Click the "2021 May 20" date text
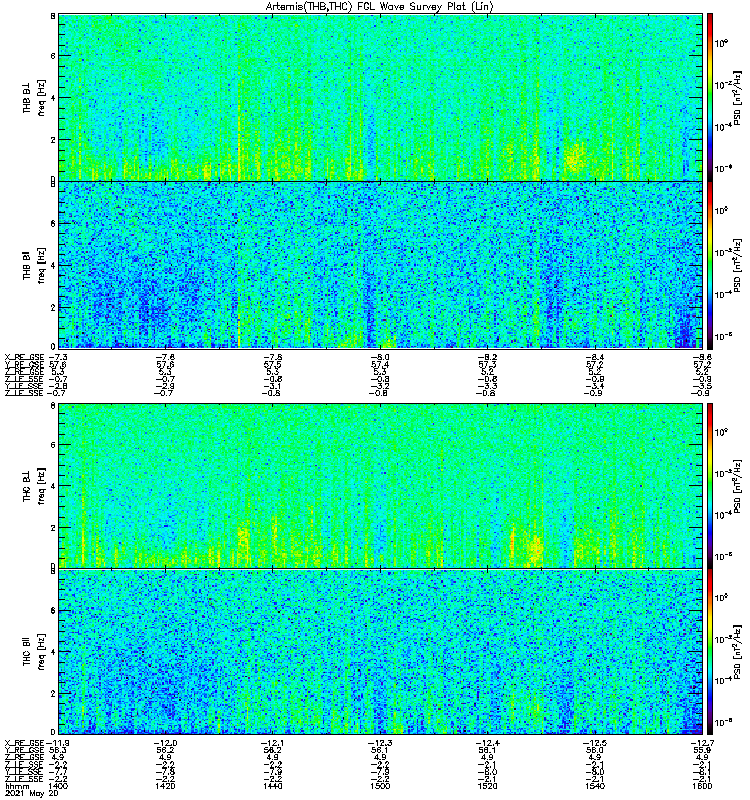The height and width of the screenshot is (800, 750). (32, 793)
